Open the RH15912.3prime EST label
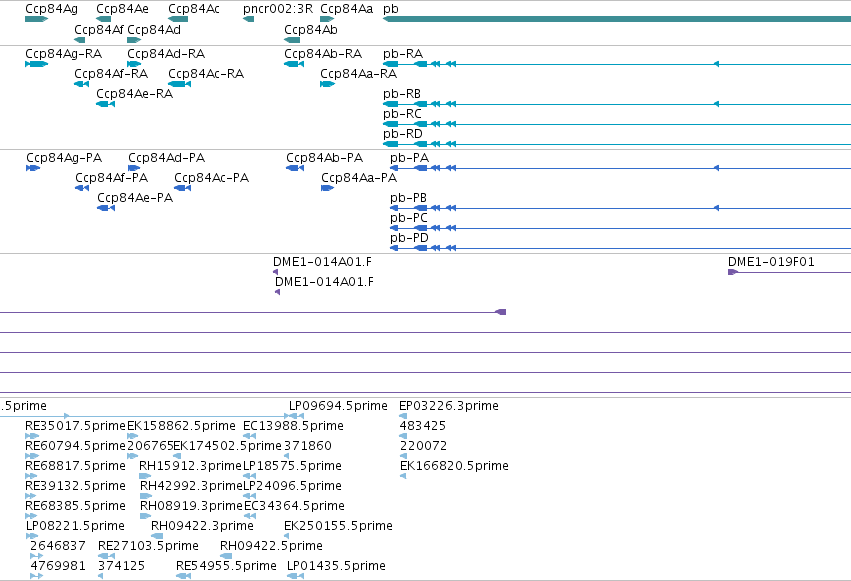Screen dimensions: 851x581 pos(190,466)
